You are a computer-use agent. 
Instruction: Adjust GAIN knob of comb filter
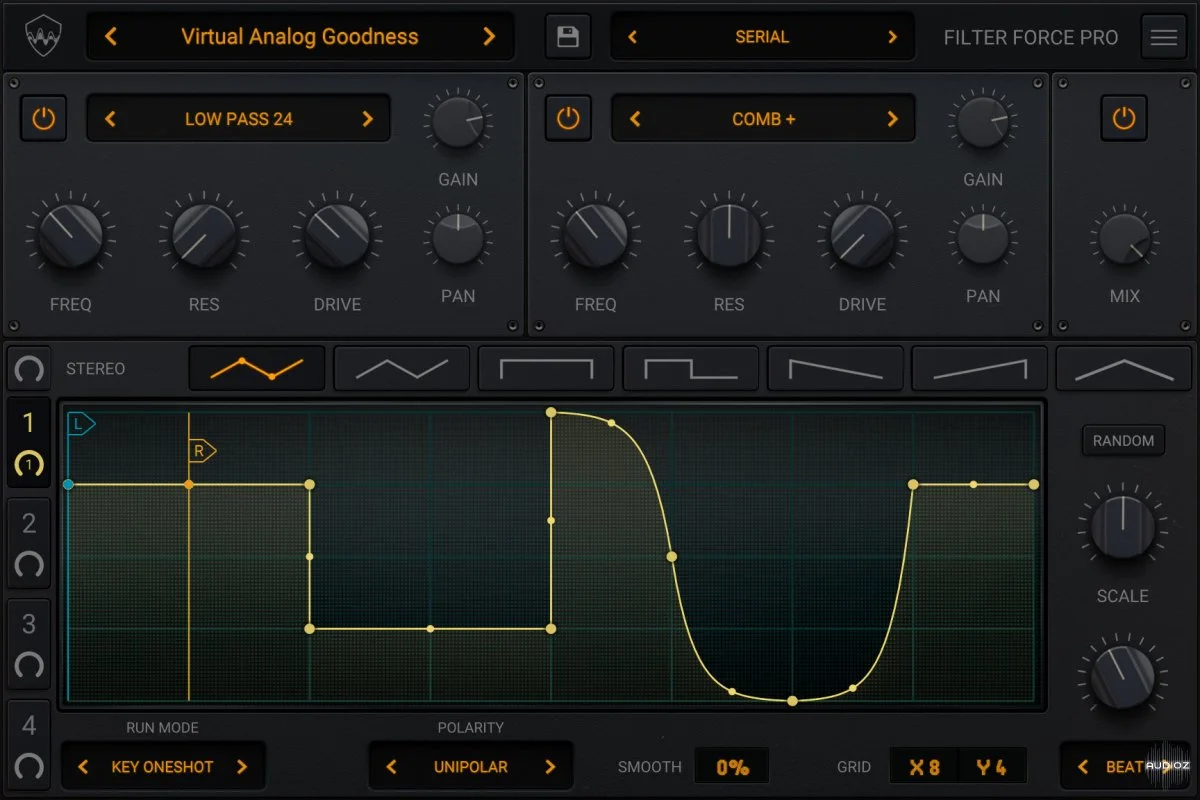point(983,122)
